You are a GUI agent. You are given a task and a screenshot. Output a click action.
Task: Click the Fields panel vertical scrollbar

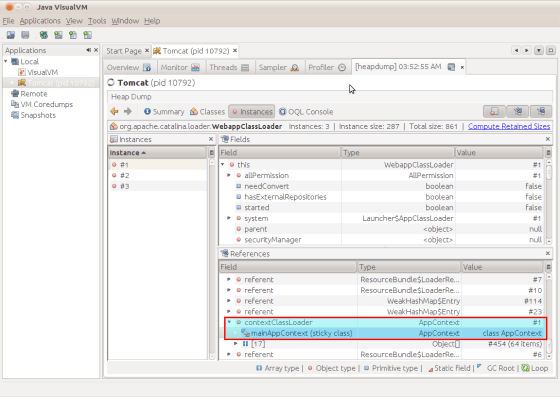[549, 202]
